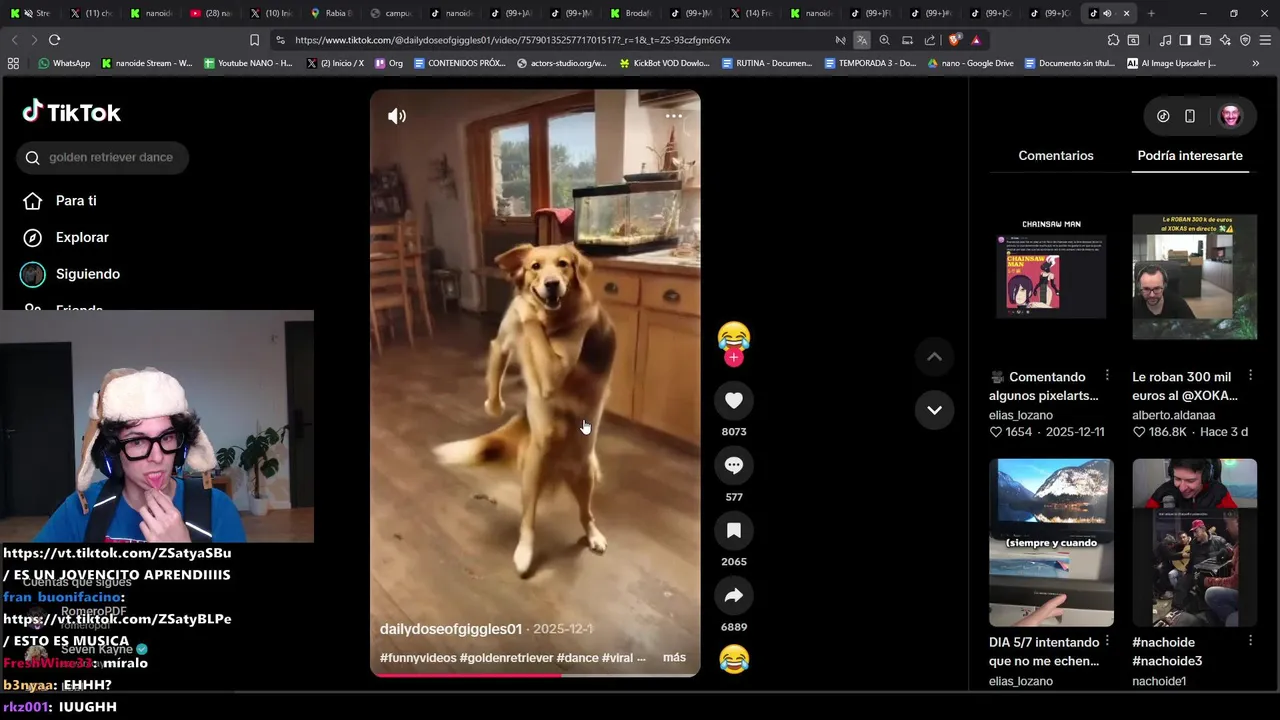
Task: Open the alberto.aldanaa author link
Action: tap(1173, 415)
